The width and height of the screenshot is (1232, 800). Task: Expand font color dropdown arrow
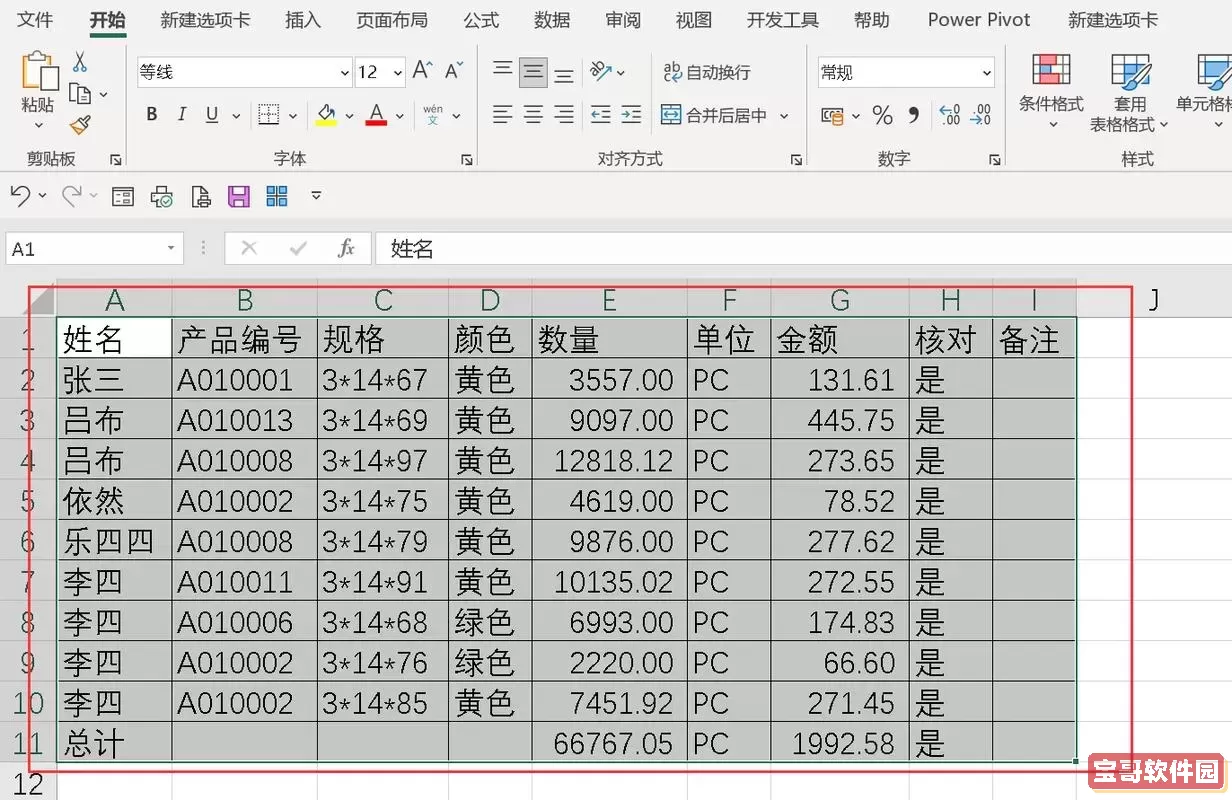point(399,116)
